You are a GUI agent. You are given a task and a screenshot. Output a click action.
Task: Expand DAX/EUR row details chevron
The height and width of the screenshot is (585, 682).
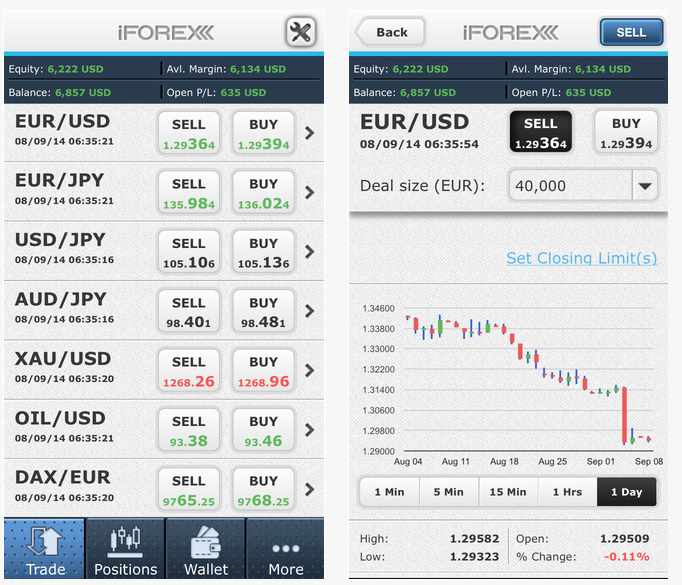309,489
